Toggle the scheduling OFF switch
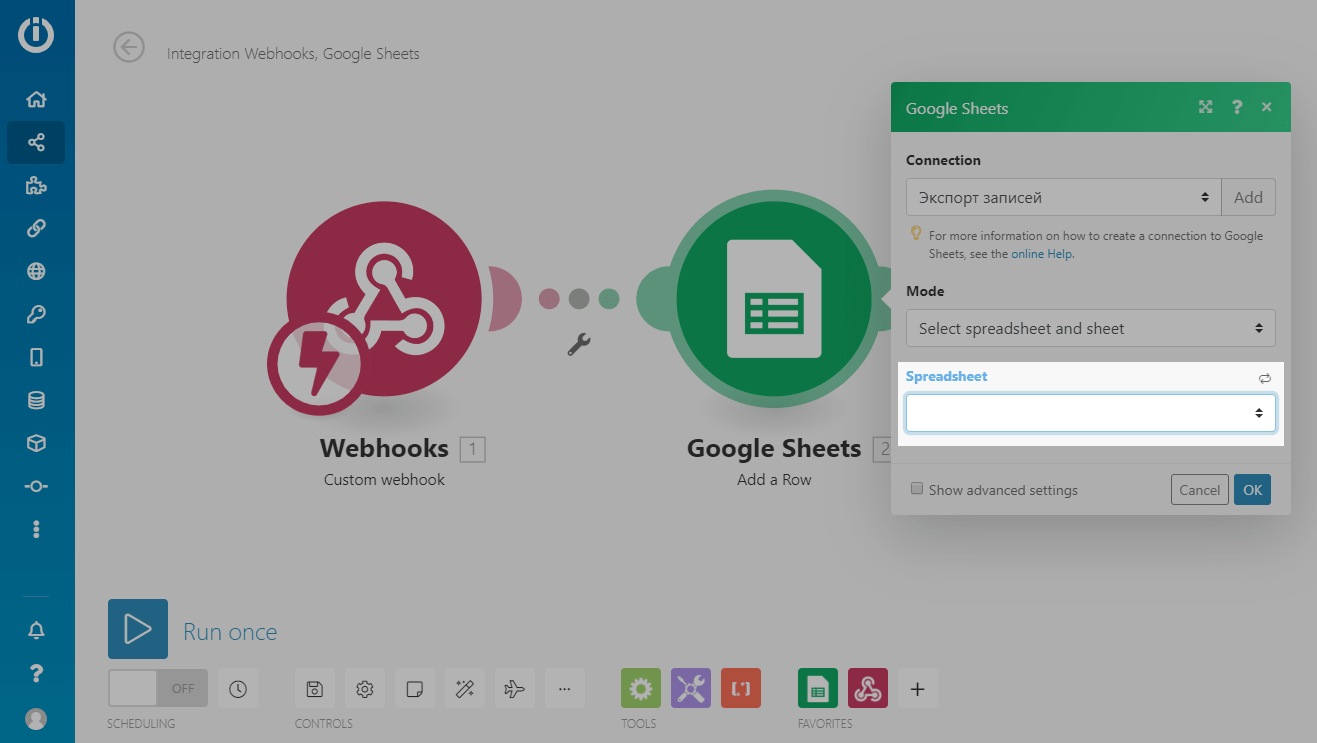Image resolution: width=1317 pixels, height=743 pixels. click(158, 689)
